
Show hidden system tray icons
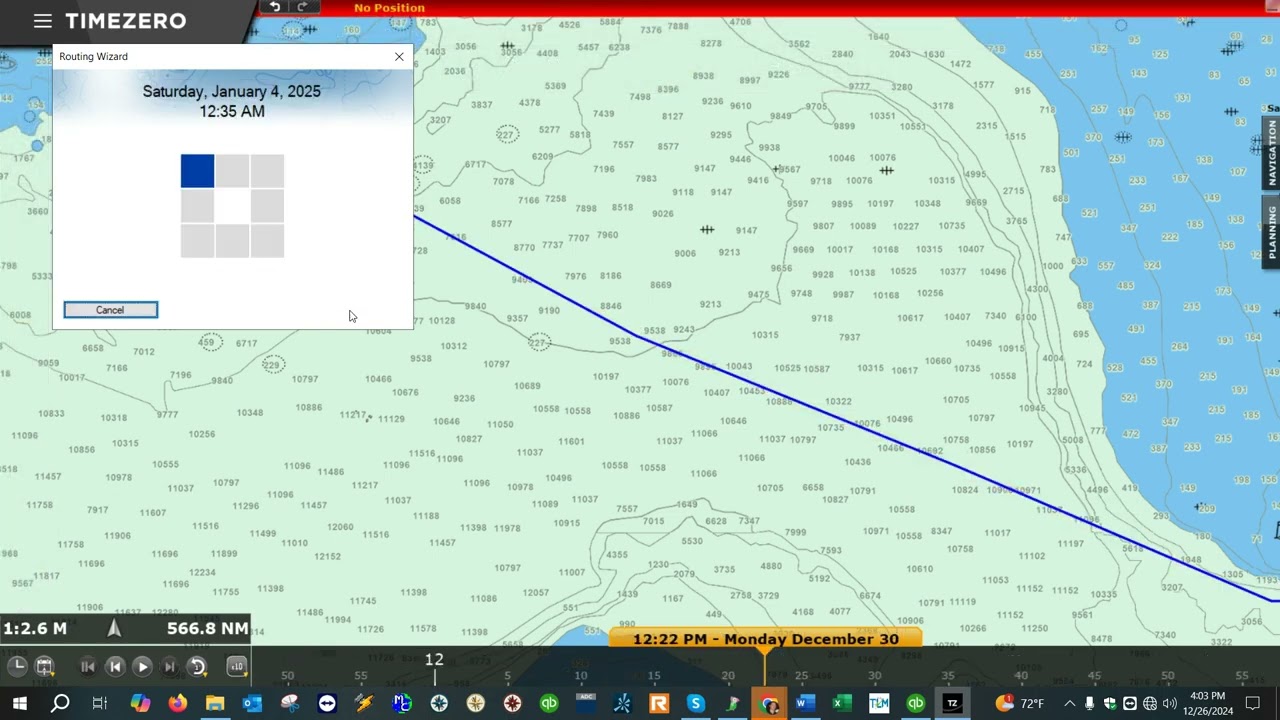click(1070, 704)
